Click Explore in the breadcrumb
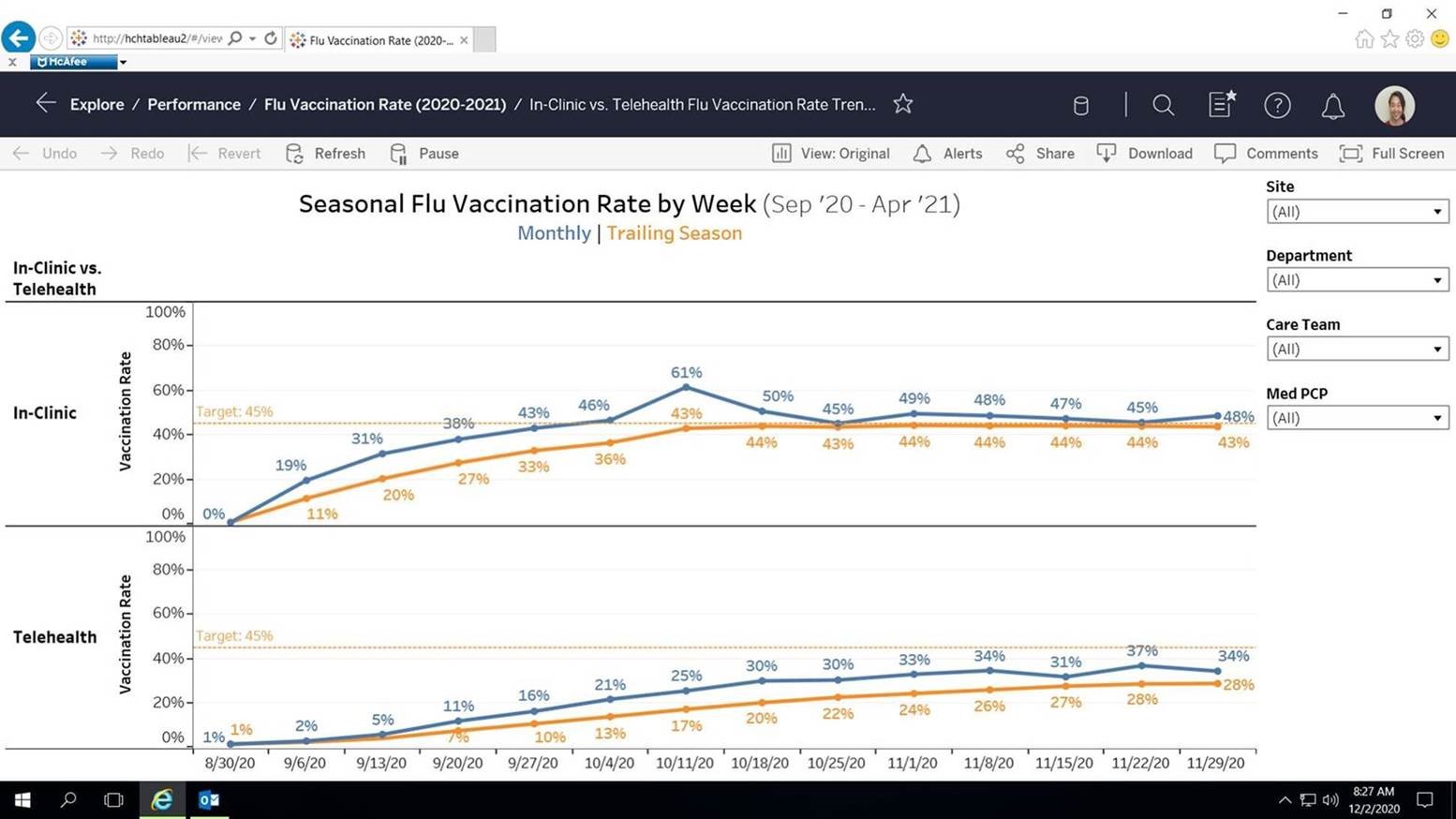The width and height of the screenshot is (1456, 819). pyautogui.click(x=97, y=104)
